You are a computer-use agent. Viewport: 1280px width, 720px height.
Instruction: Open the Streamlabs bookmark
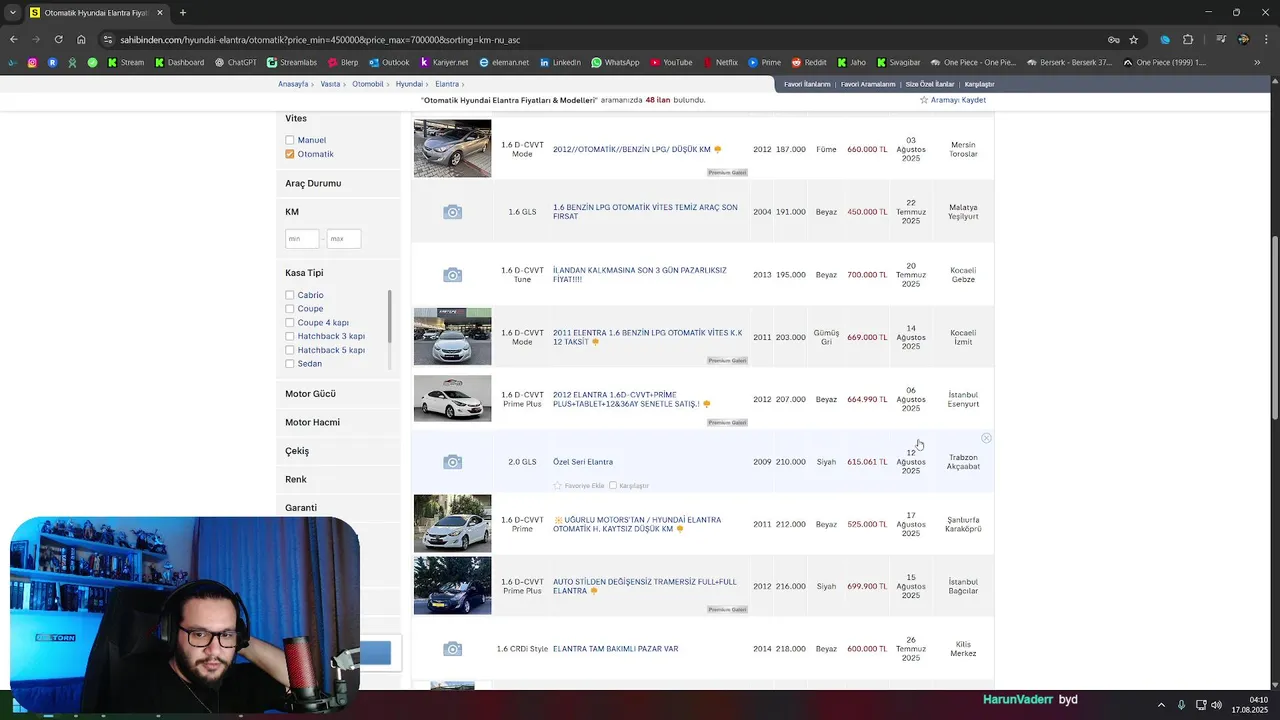[x=292, y=62]
